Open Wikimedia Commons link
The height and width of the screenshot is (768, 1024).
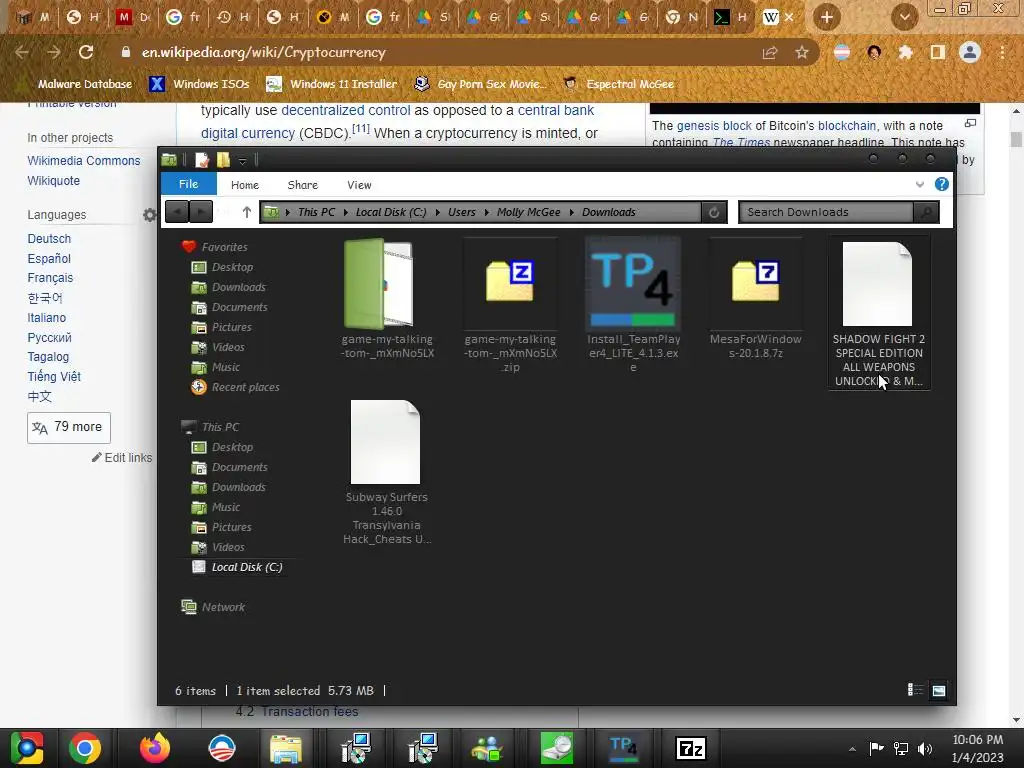tap(84, 161)
